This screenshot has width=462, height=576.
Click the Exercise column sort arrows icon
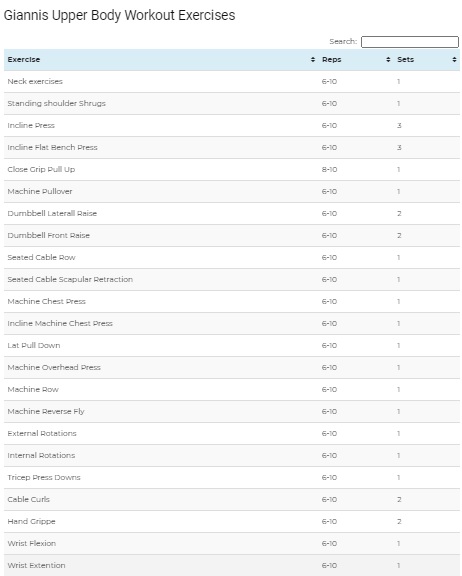click(x=313, y=60)
